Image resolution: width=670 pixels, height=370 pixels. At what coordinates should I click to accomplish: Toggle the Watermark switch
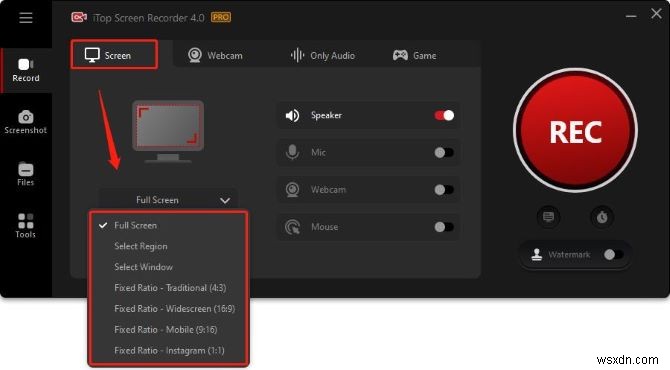[614, 255]
